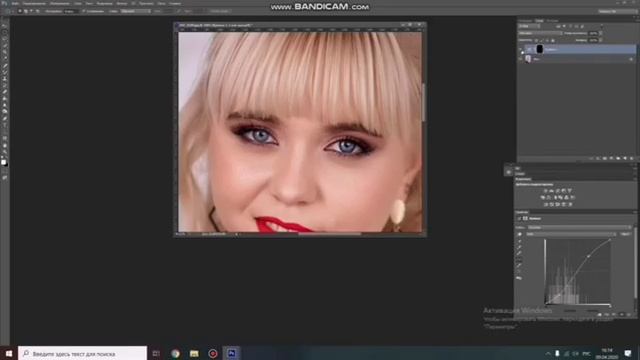Click the curve control point on the graph
The height and width of the screenshot is (360, 640).
pos(588,256)
